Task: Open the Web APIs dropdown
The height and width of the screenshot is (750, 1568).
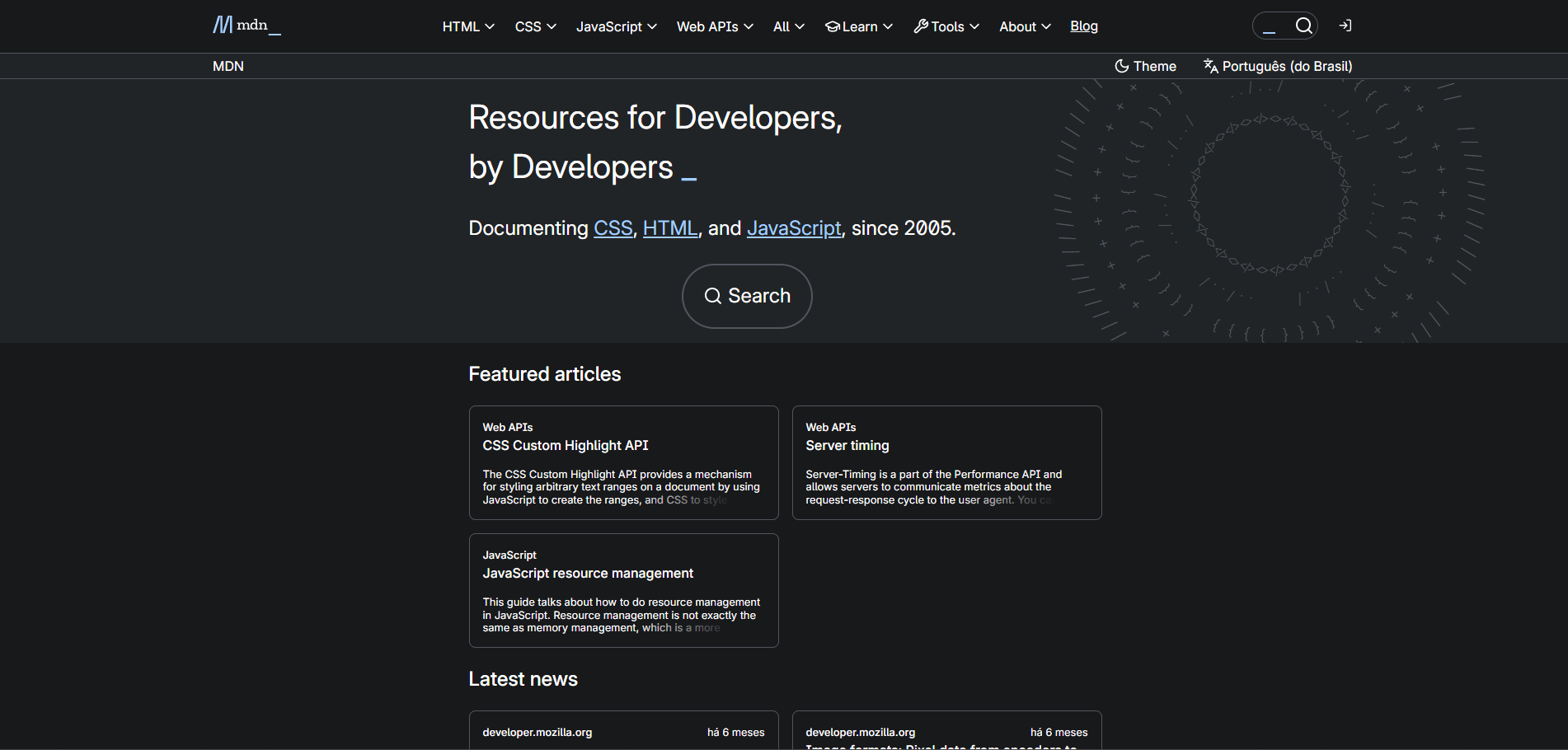Action: (x=715, y=26)
